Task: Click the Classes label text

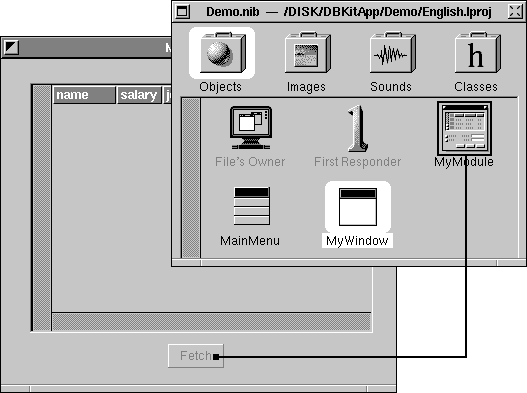Action: click(x=476, y=87)
